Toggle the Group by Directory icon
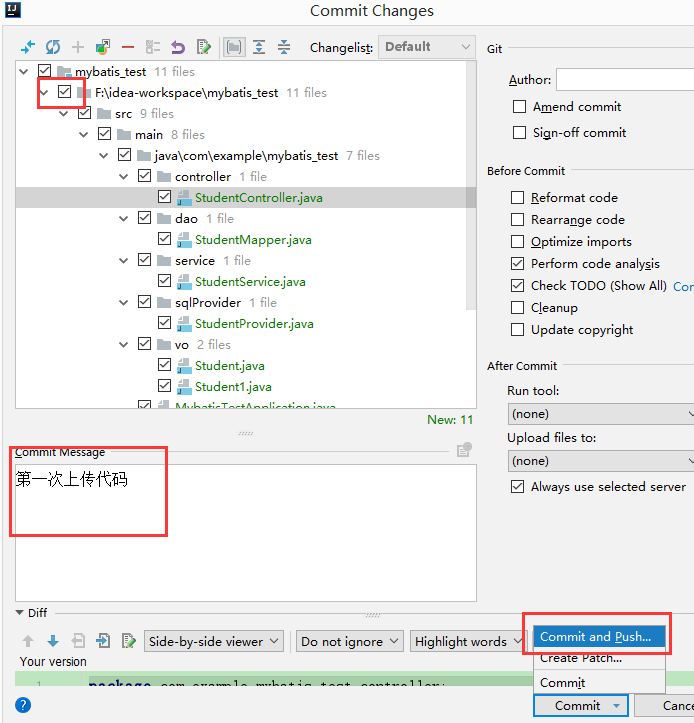 [234, 47]
